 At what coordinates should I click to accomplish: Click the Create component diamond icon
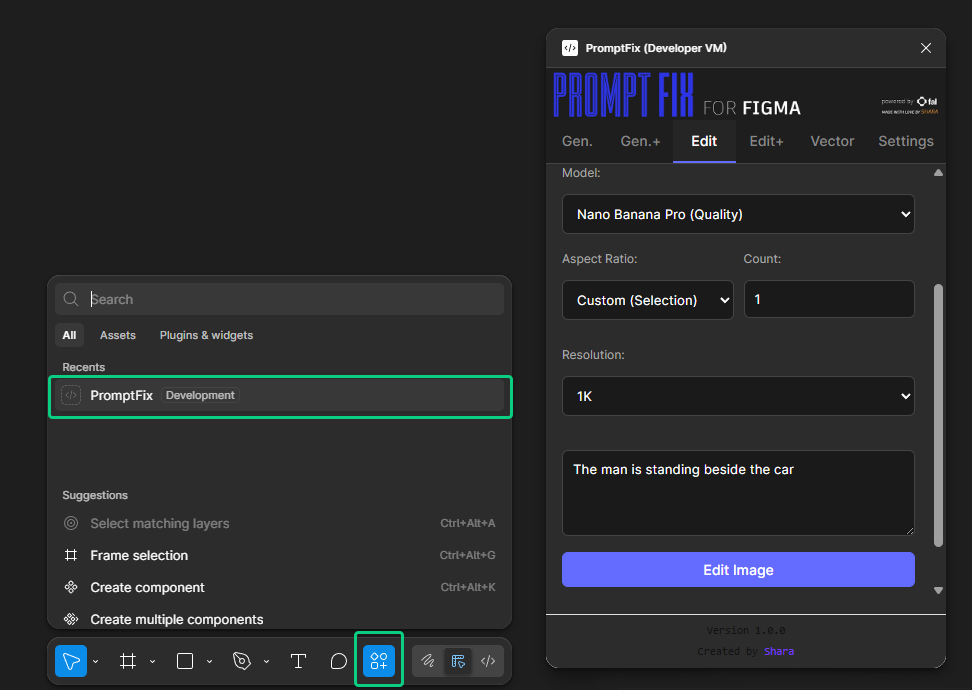coord(71,586)
